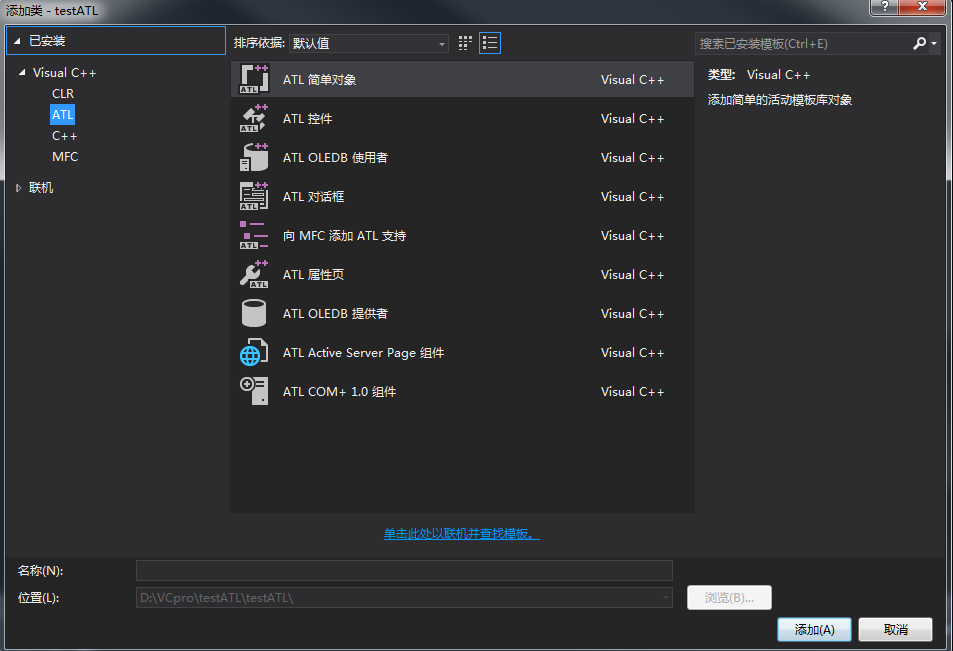This screenshot has height=651, width=953.
Task: Switch to small icons grid view
Action: [465, 43]
